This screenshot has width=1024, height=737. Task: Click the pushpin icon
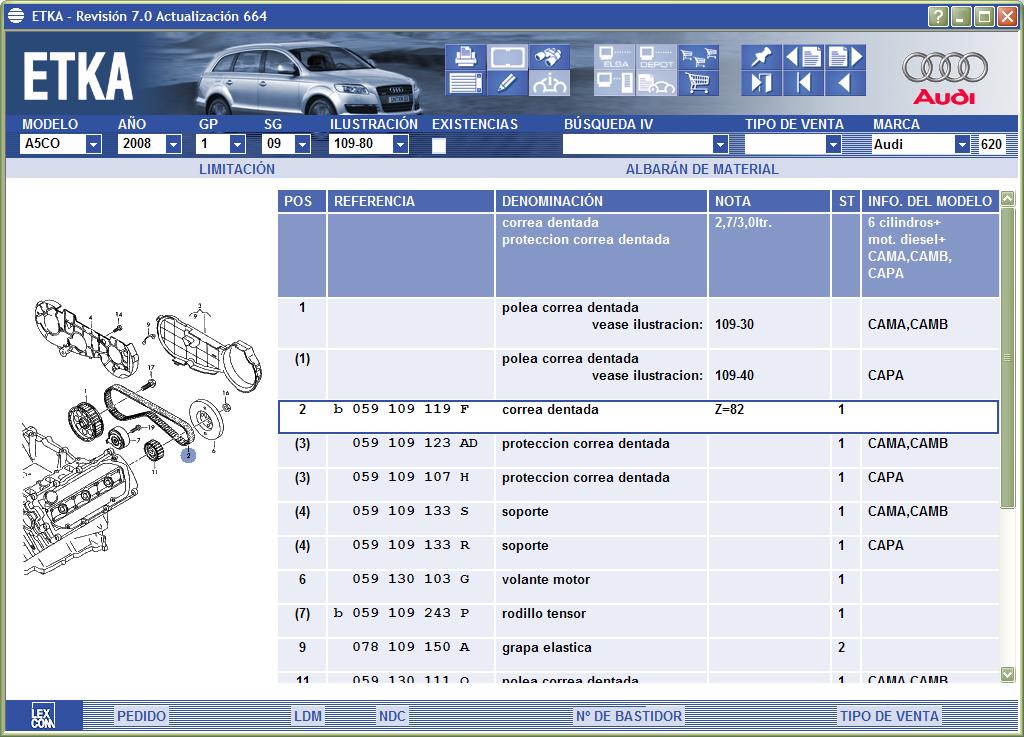(x=761, y=57)
